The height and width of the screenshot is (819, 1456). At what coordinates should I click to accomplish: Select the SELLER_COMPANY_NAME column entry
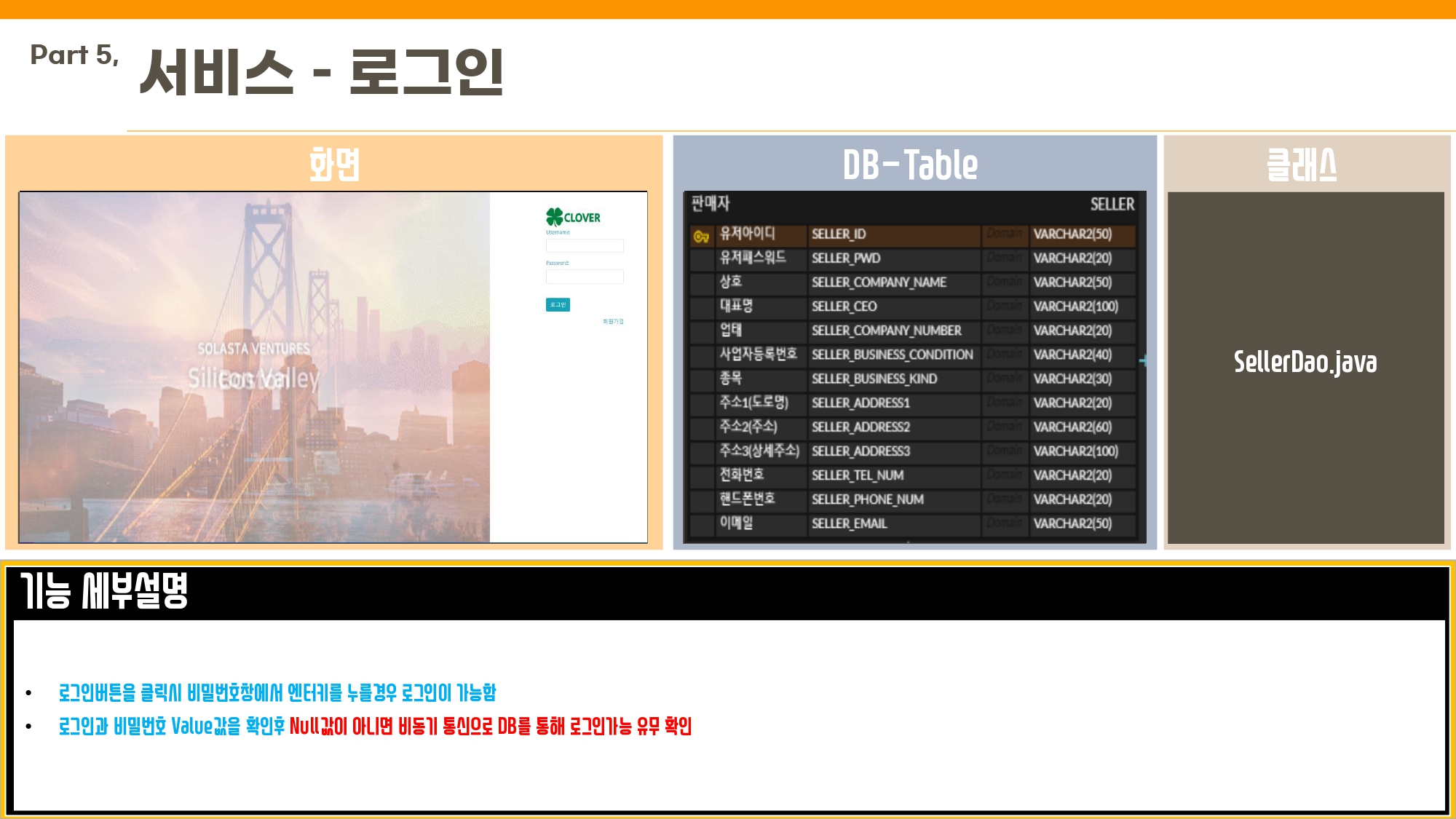point(879,282)
